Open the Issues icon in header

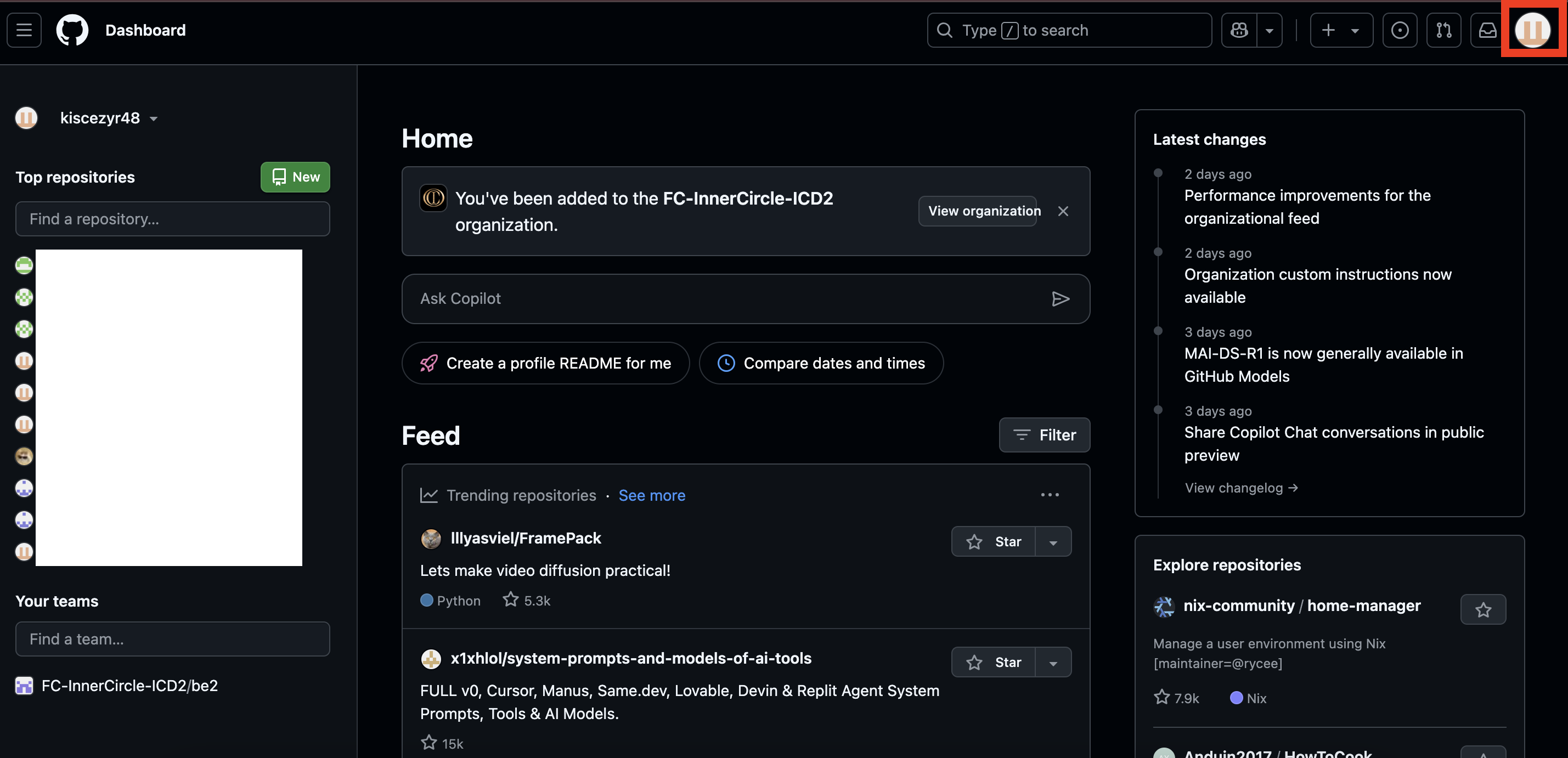coord(1400,30)
